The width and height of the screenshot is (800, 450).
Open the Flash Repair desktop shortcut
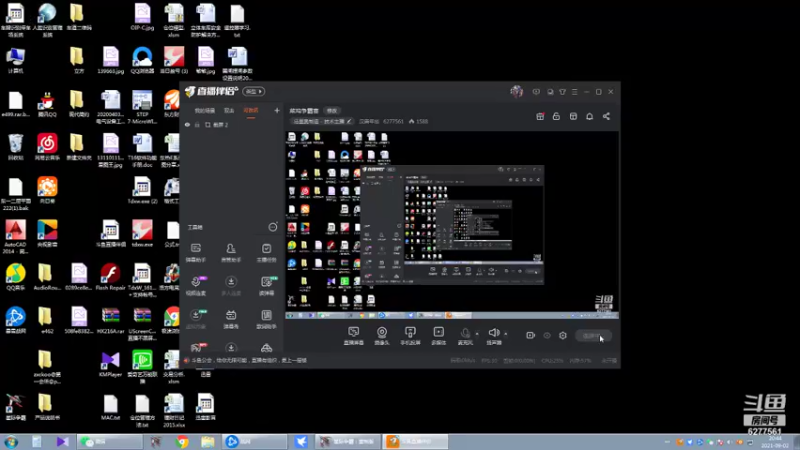coord(110,278)
